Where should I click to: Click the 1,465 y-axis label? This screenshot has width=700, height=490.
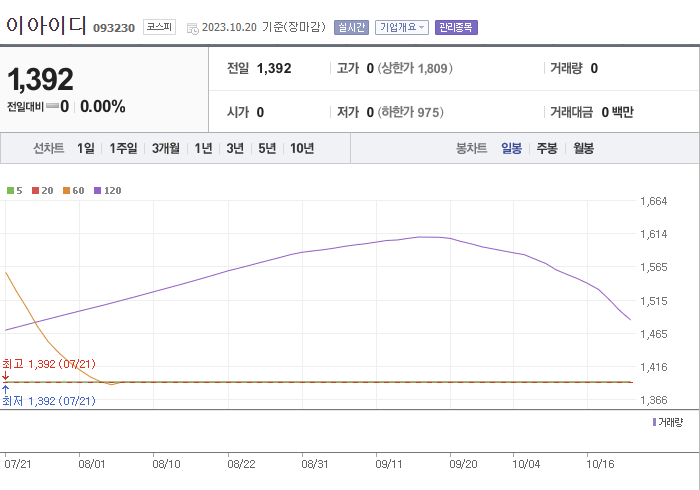tap(654, 334)
